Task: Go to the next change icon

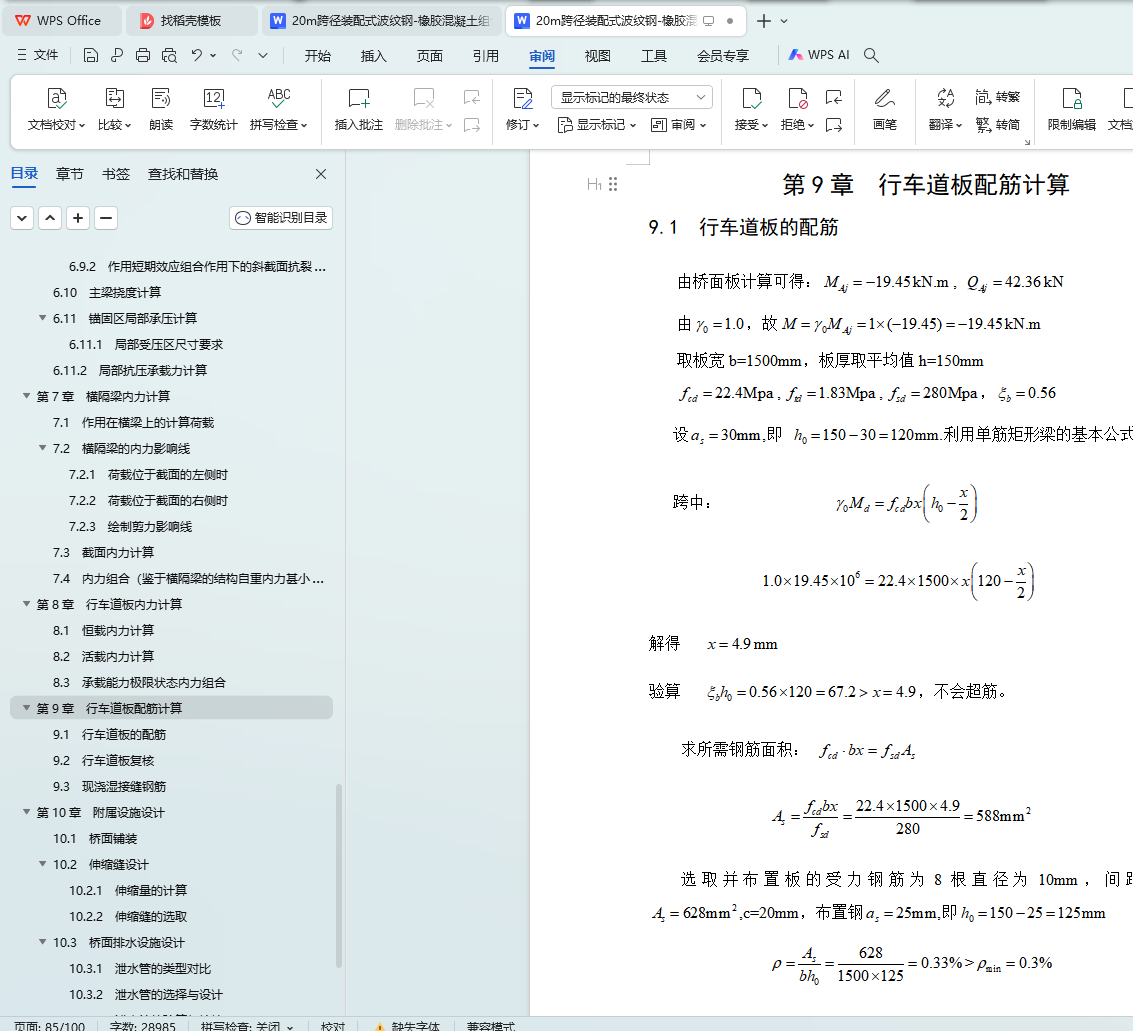Action: point(834,125)
